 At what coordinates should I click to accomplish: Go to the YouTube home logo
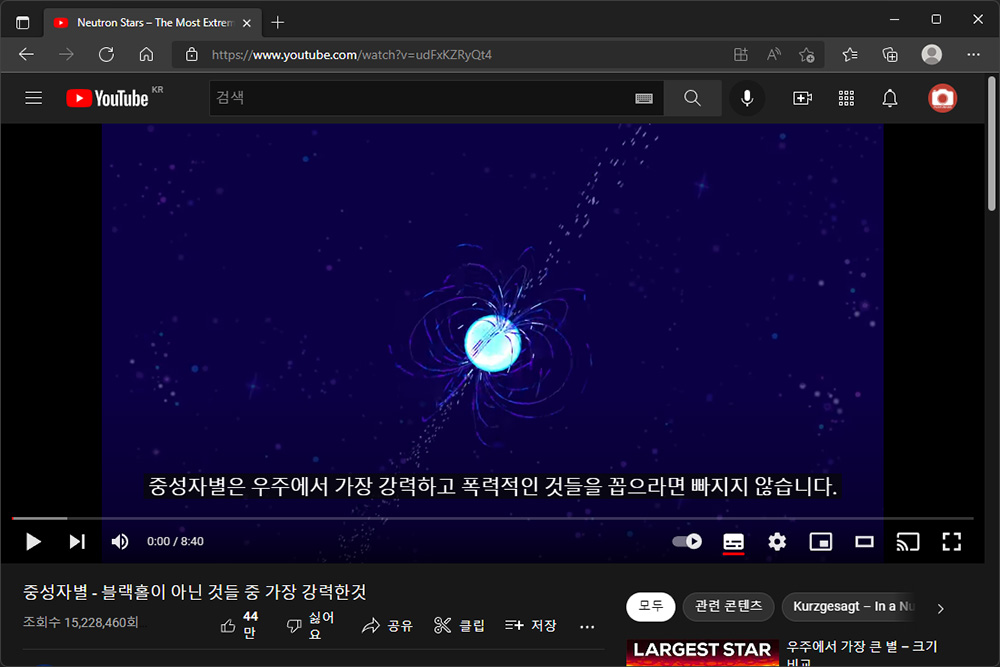(x=108, y=98)
